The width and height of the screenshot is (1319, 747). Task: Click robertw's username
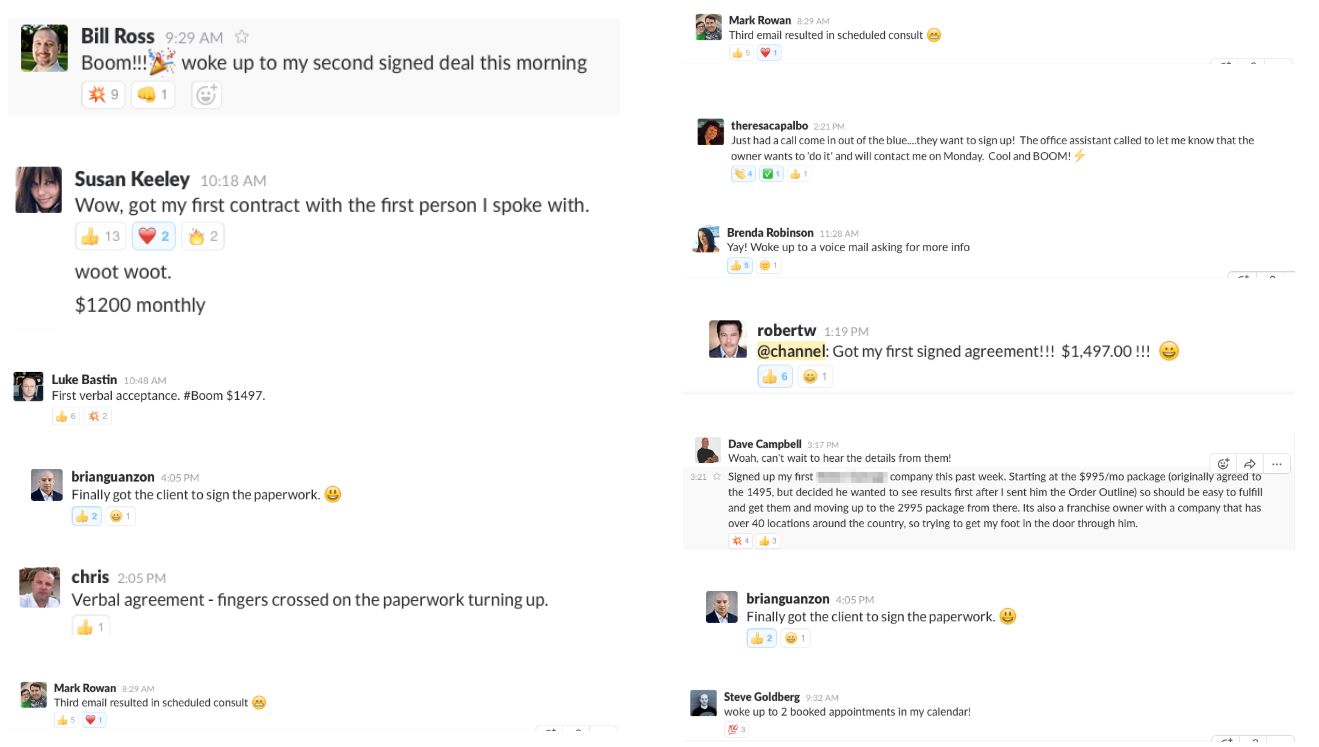[x=787, y=330]
